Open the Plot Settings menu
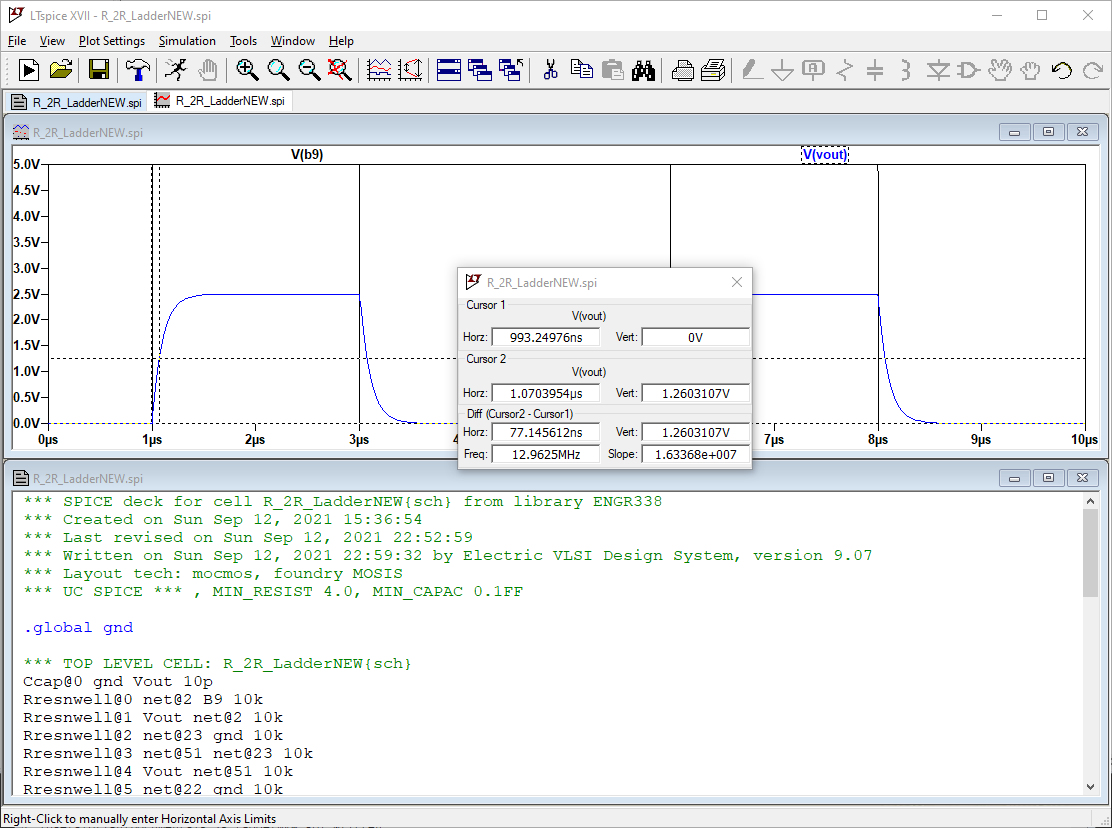This screenshot has height=828, width=1112. [x=111, y=40]
